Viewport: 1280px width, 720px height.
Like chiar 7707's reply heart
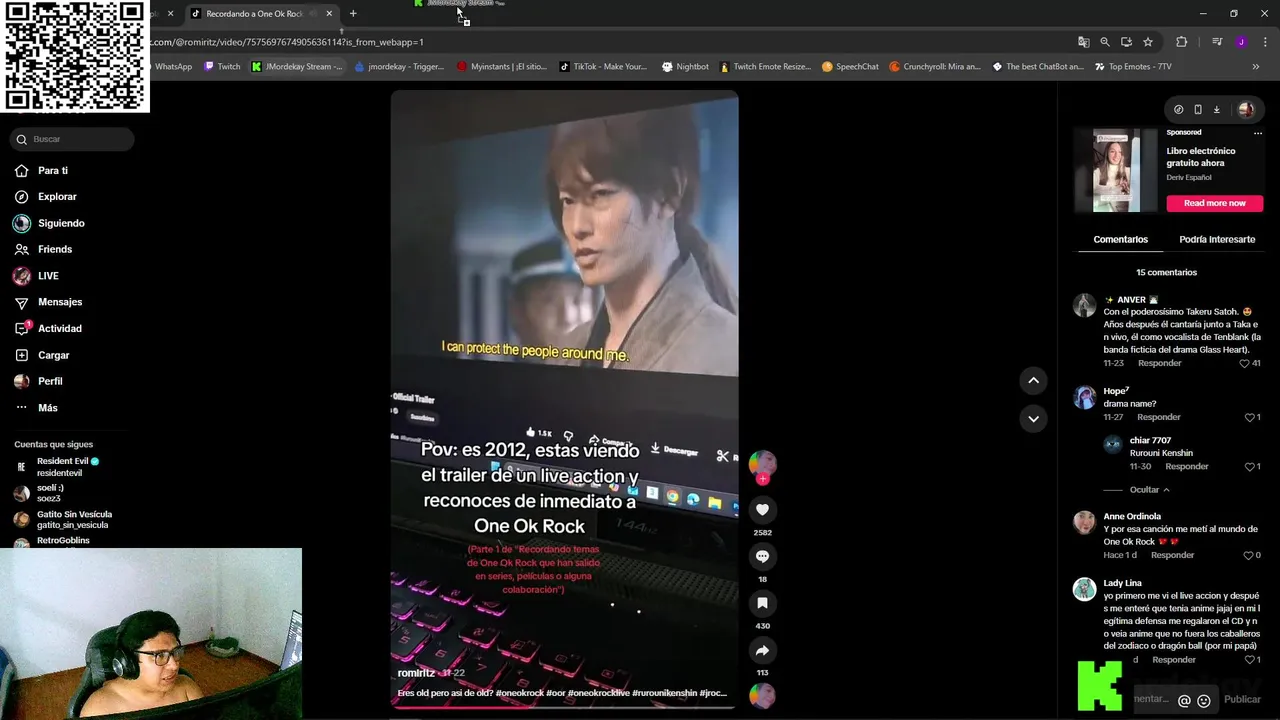pos(1249,467)
